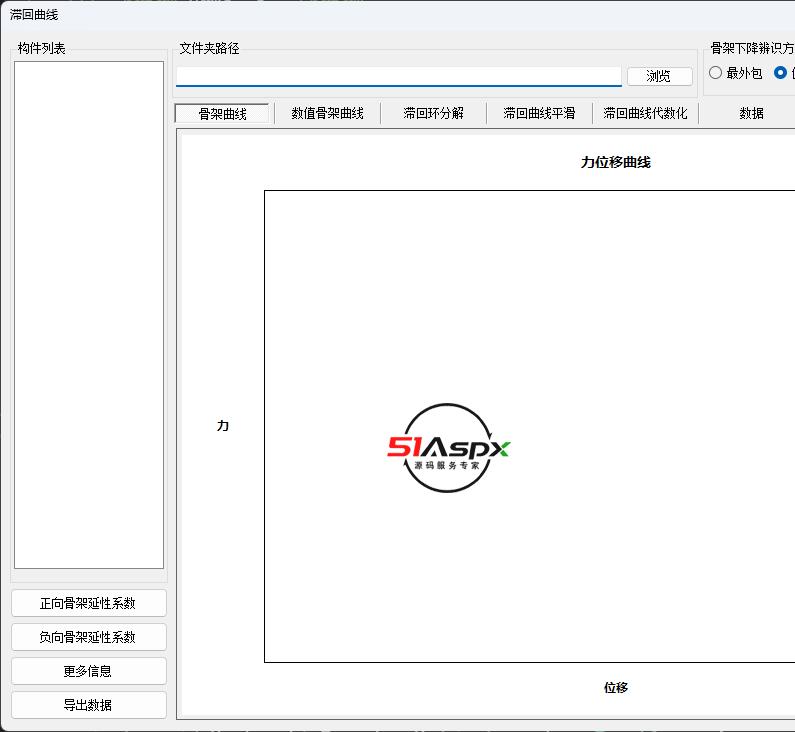
Task: Switch to the 骨架曲线 tab
Action: [222, 113]
